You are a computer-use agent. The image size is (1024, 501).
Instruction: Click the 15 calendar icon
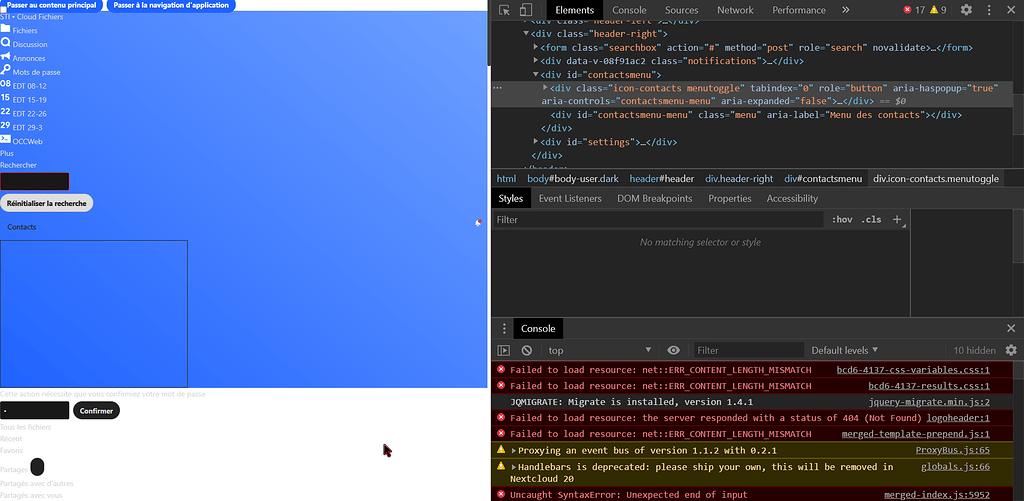(5, 98)
